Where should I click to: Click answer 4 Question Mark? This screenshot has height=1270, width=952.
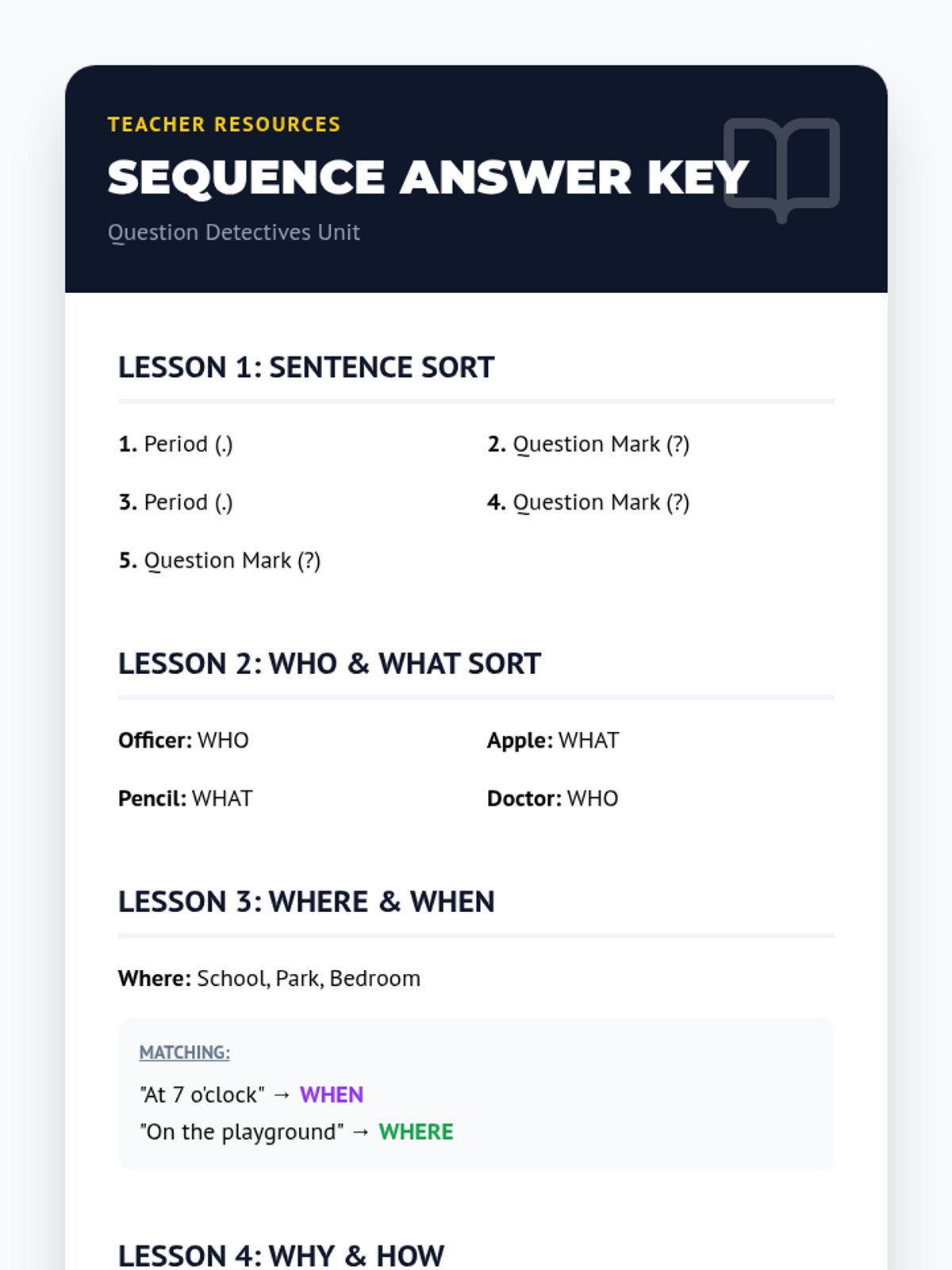click(x=588, y=502)
